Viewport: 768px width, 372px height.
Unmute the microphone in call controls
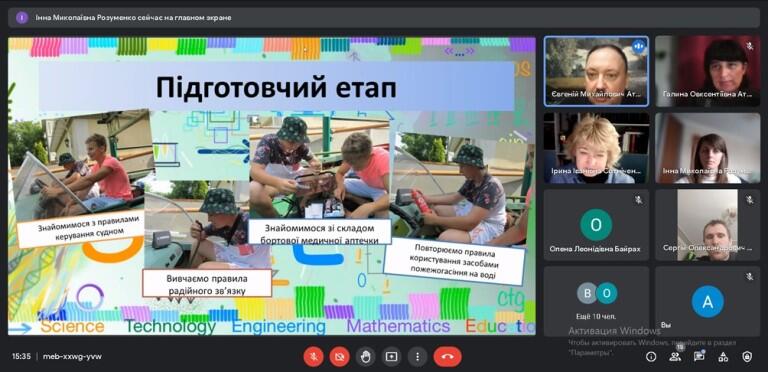tap(313, 356)
